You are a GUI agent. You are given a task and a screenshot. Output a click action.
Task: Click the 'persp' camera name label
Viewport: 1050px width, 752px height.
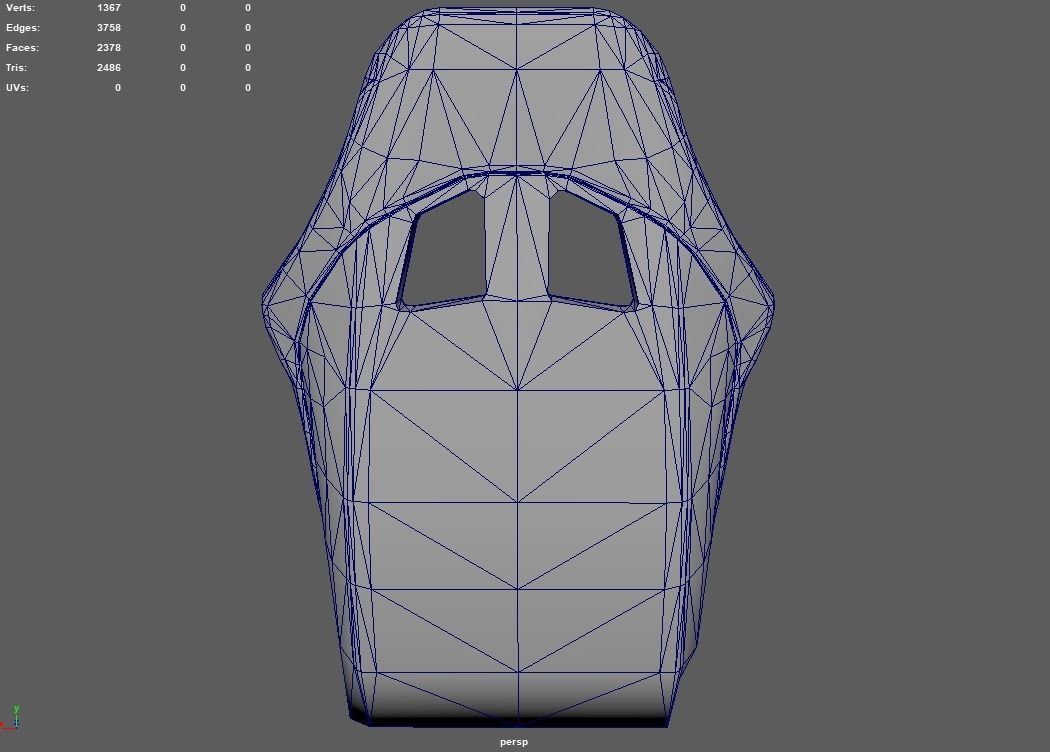click(x=514, y=742)
